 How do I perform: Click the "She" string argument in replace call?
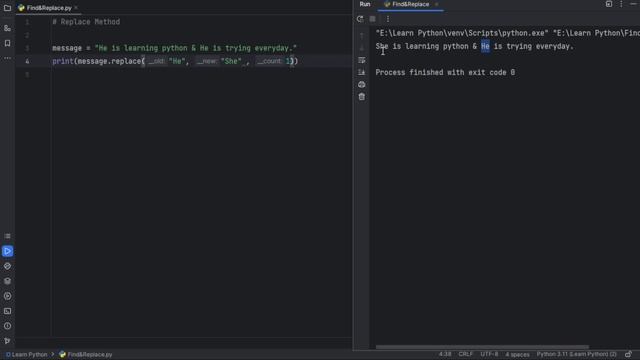(231, 61)
